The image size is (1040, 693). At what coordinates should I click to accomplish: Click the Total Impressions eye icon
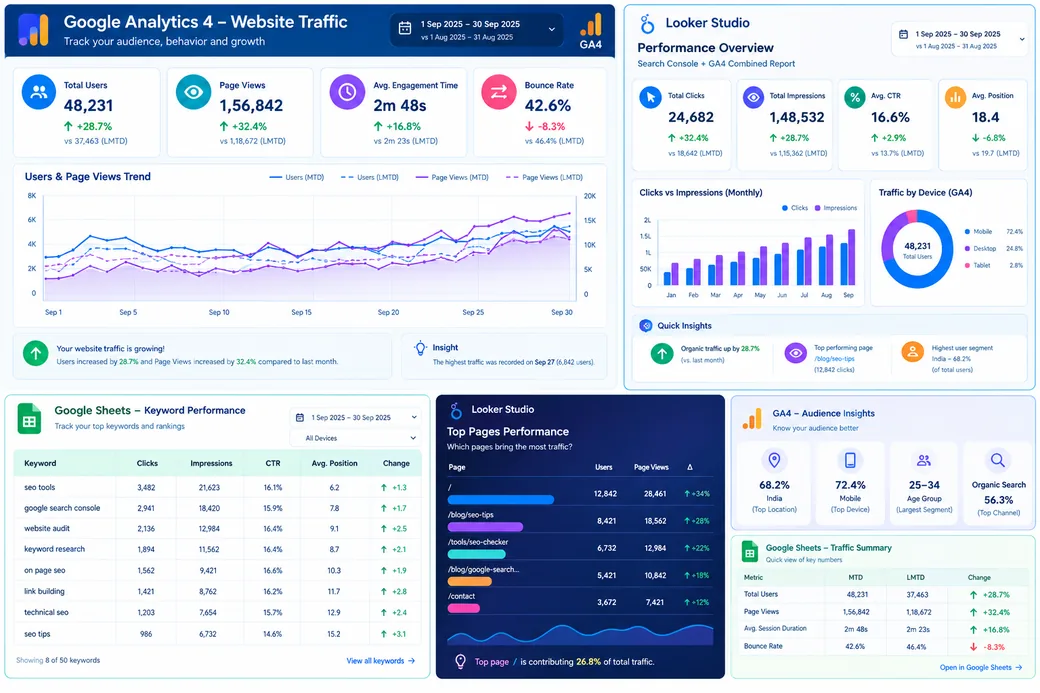tap(753, 97)
